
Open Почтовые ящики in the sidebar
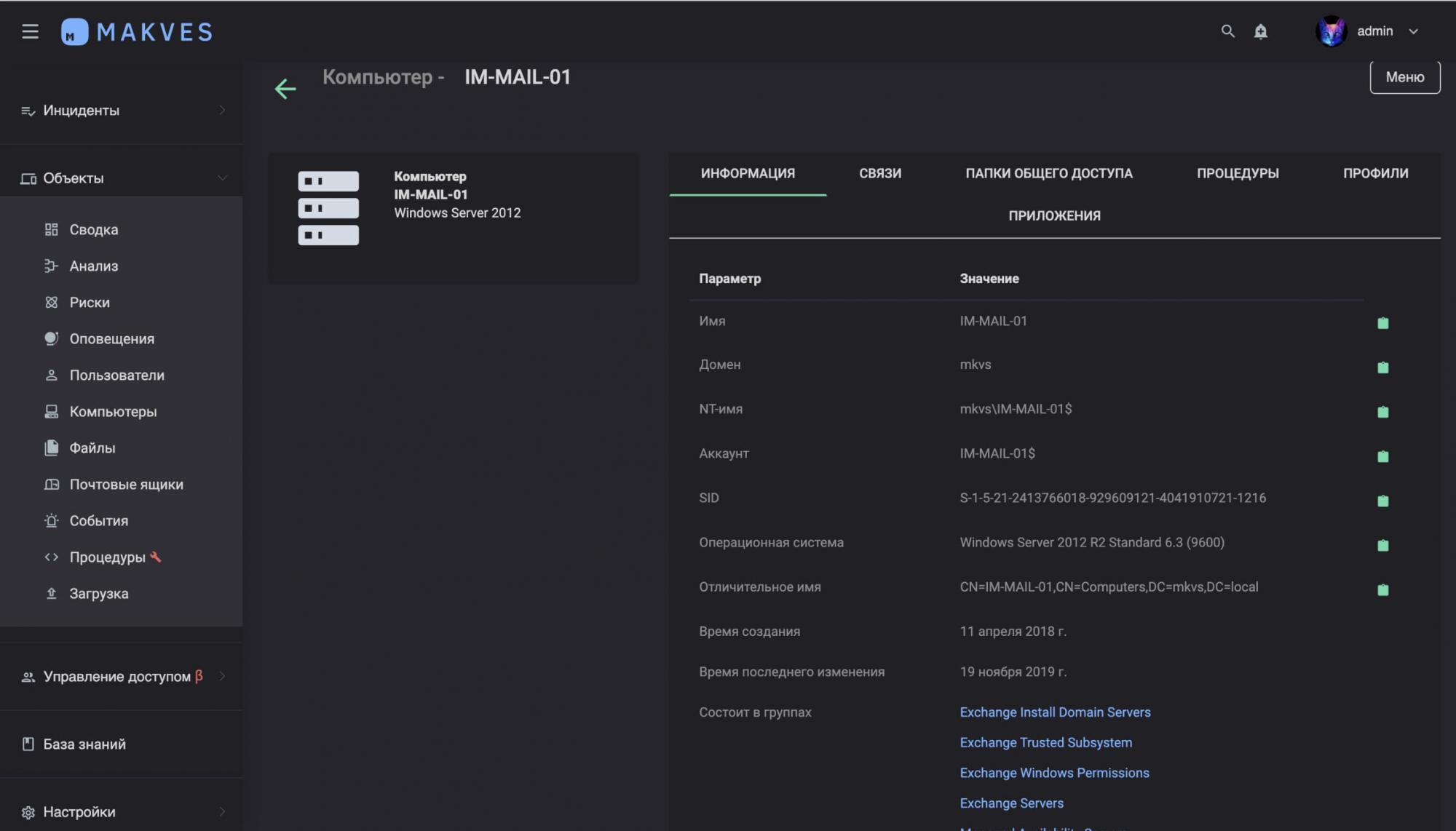point(126,485)
